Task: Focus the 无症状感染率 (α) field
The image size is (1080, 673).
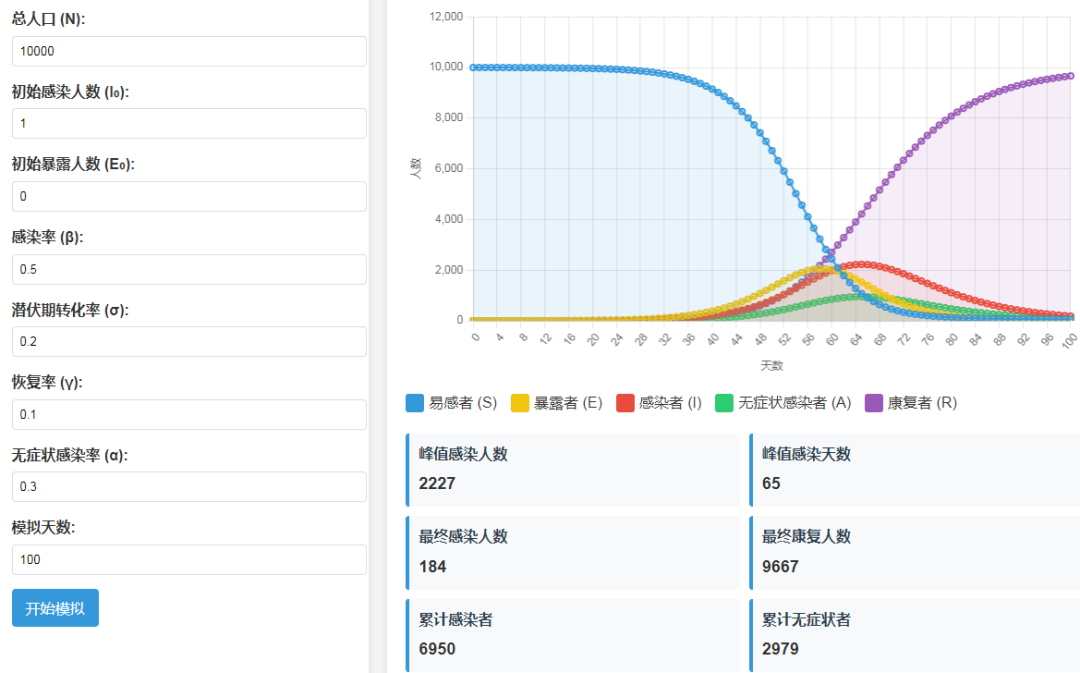Action: click(189, 487)
